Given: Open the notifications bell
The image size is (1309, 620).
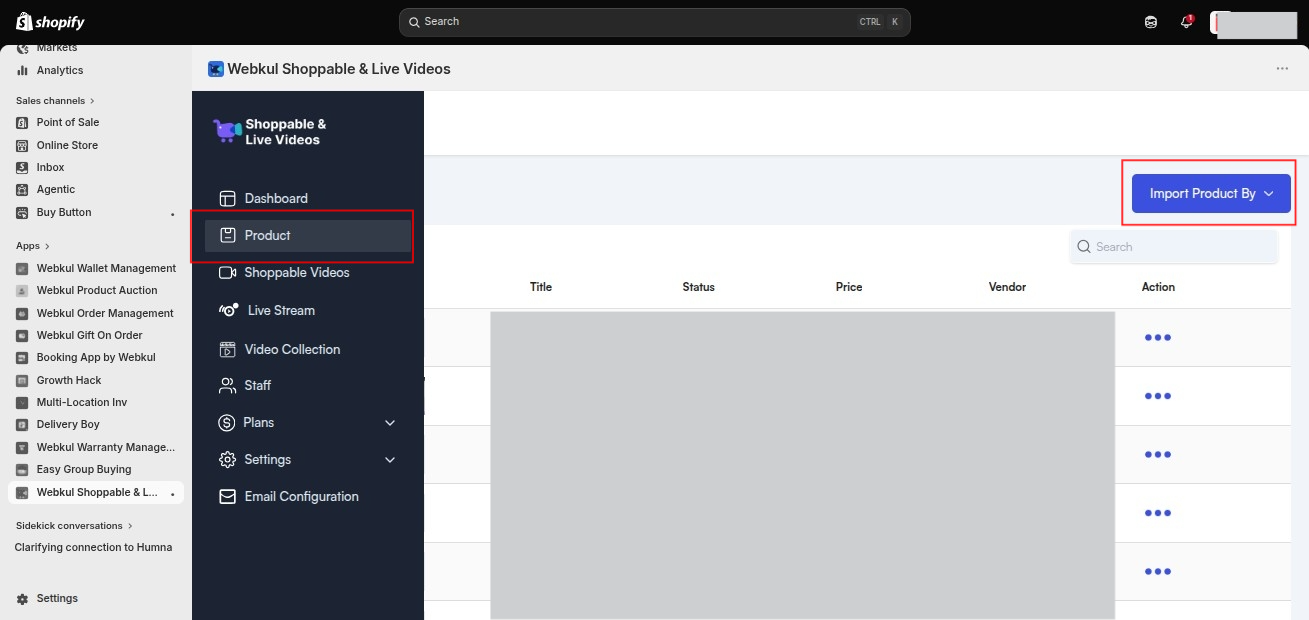Looking at the screenshot, I should tap(1187, 22).
